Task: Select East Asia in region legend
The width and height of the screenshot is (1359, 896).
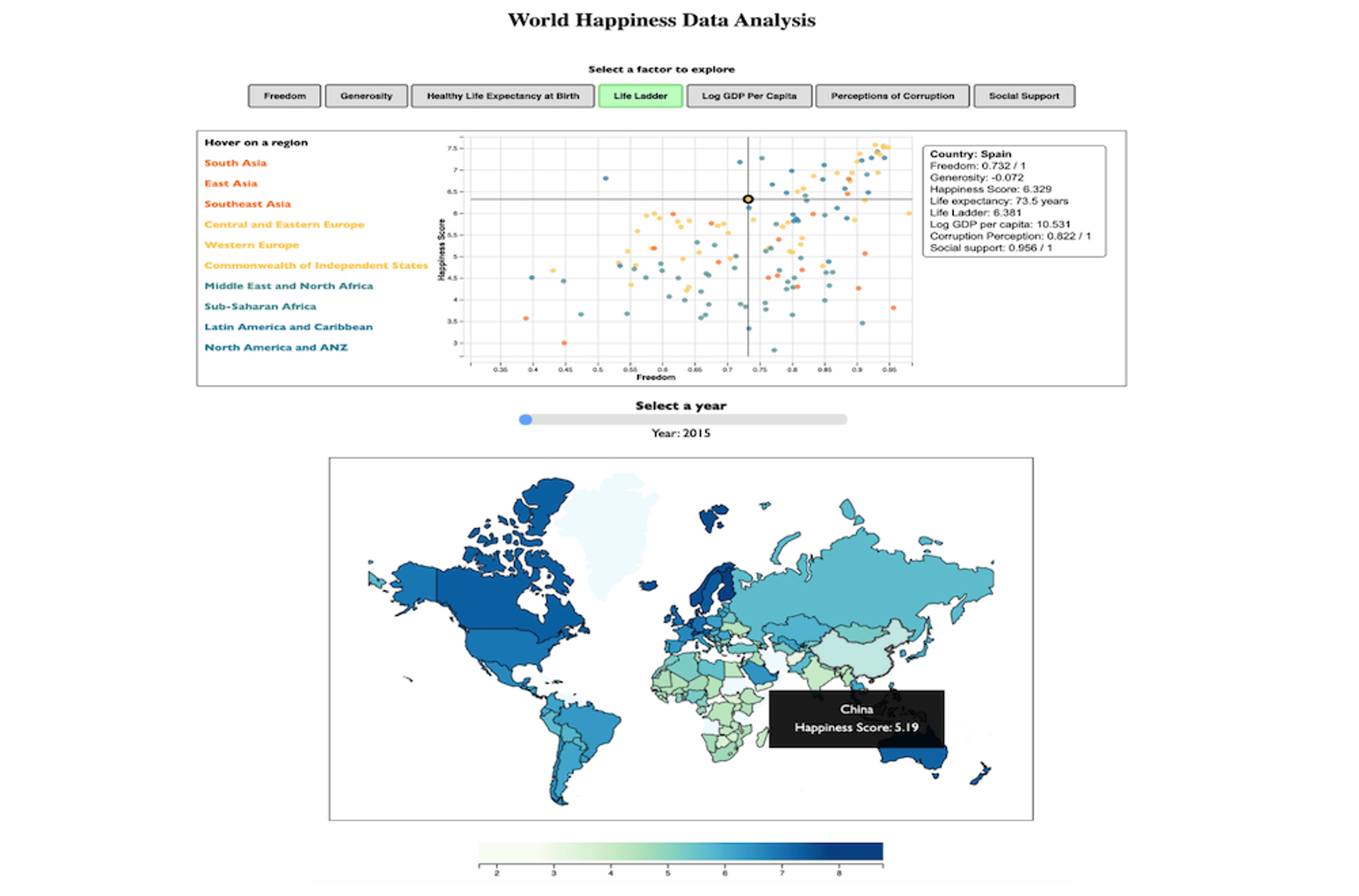Action: click(231, 183)
